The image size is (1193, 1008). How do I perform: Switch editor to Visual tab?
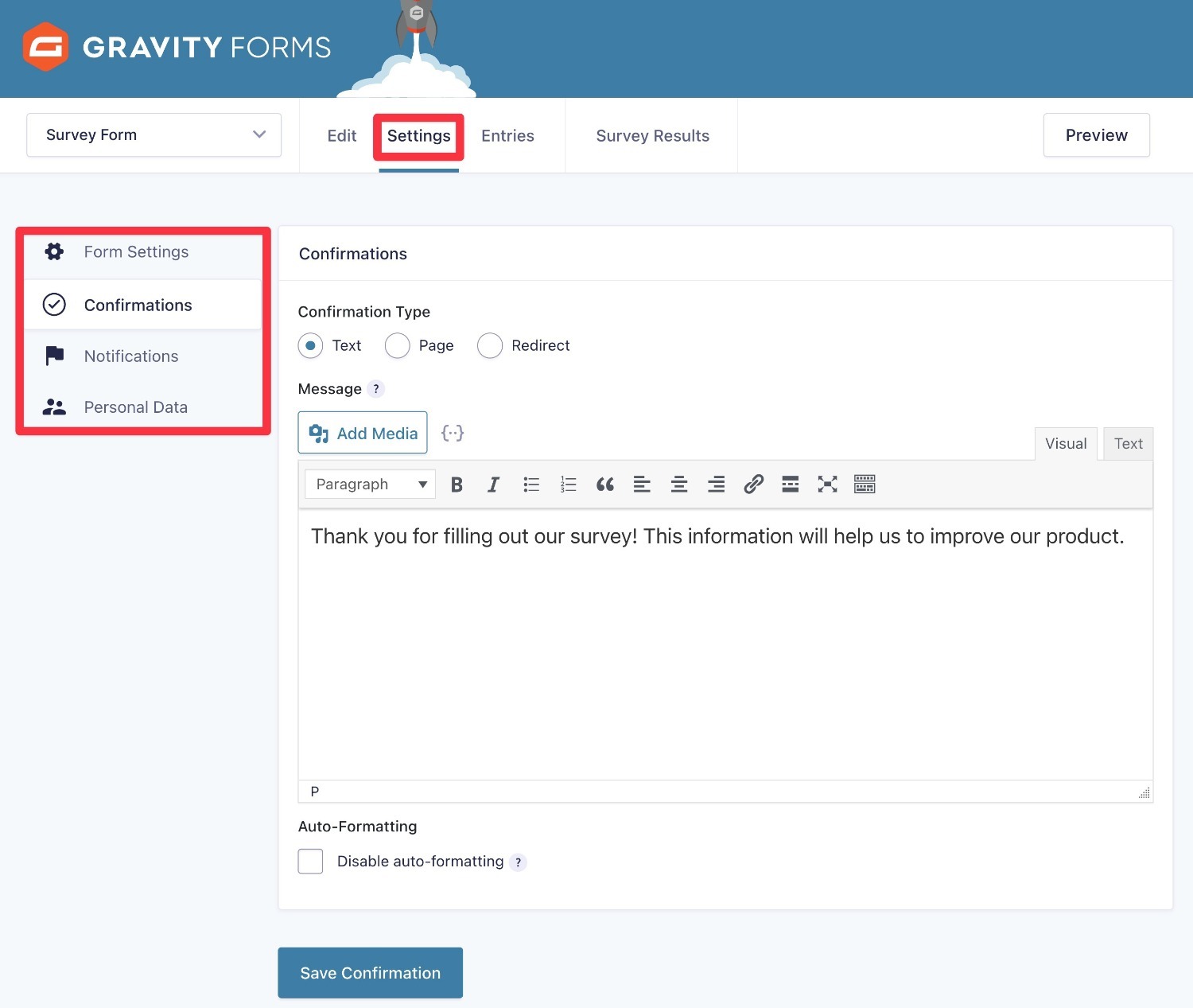pyautogui.click(x=1066, y=444)
